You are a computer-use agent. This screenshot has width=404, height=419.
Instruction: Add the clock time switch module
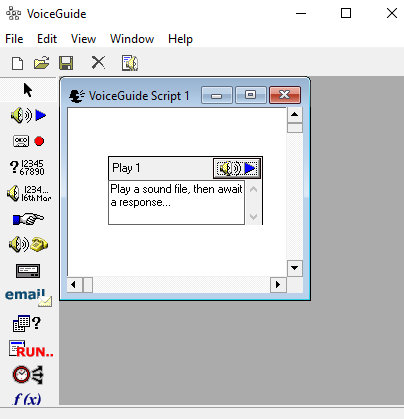tap(28, 375)
